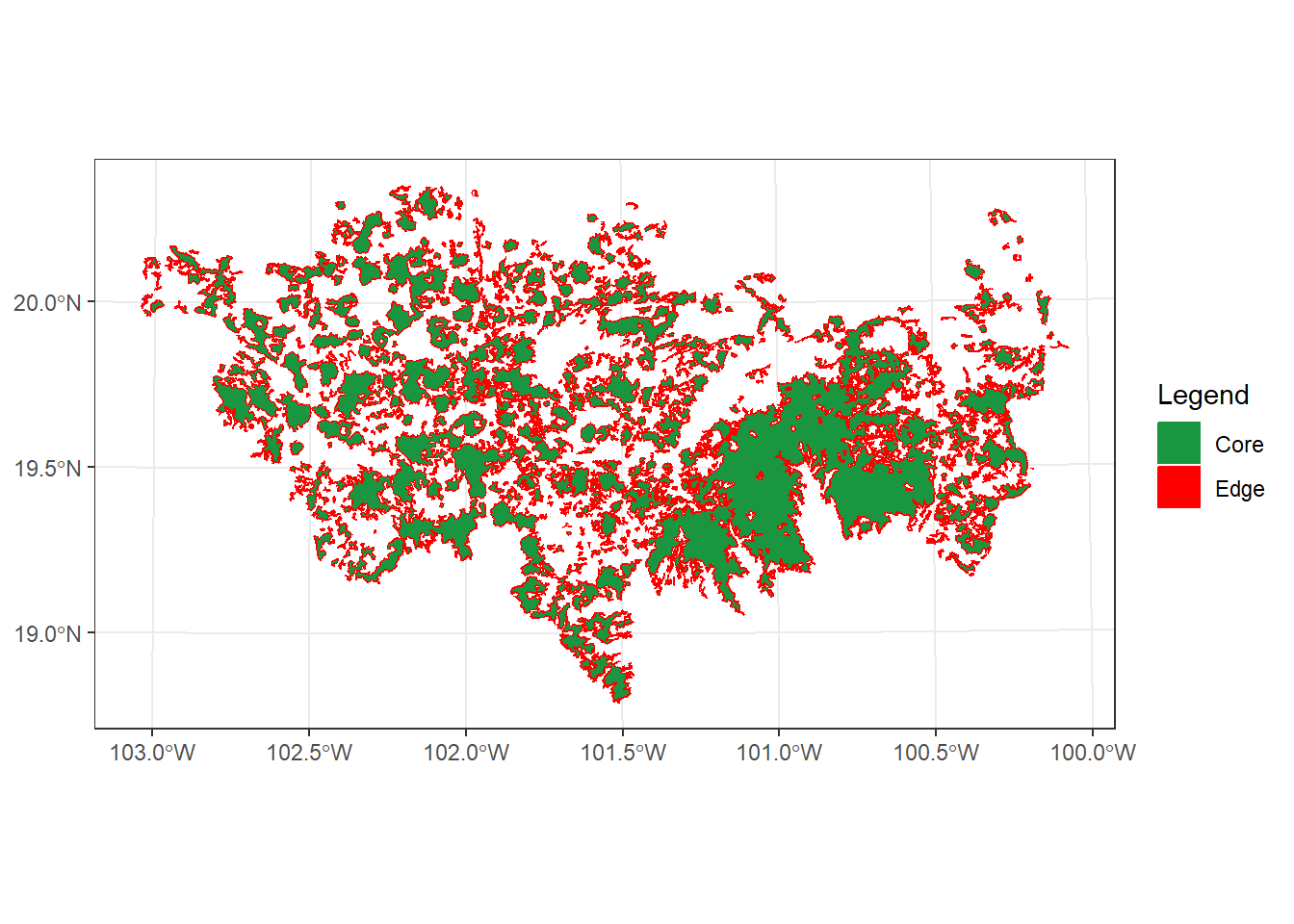This screenshot has height=924, width=1294.
Task: Click the 101.0°W x-axis label
Action: coord(779,753)
